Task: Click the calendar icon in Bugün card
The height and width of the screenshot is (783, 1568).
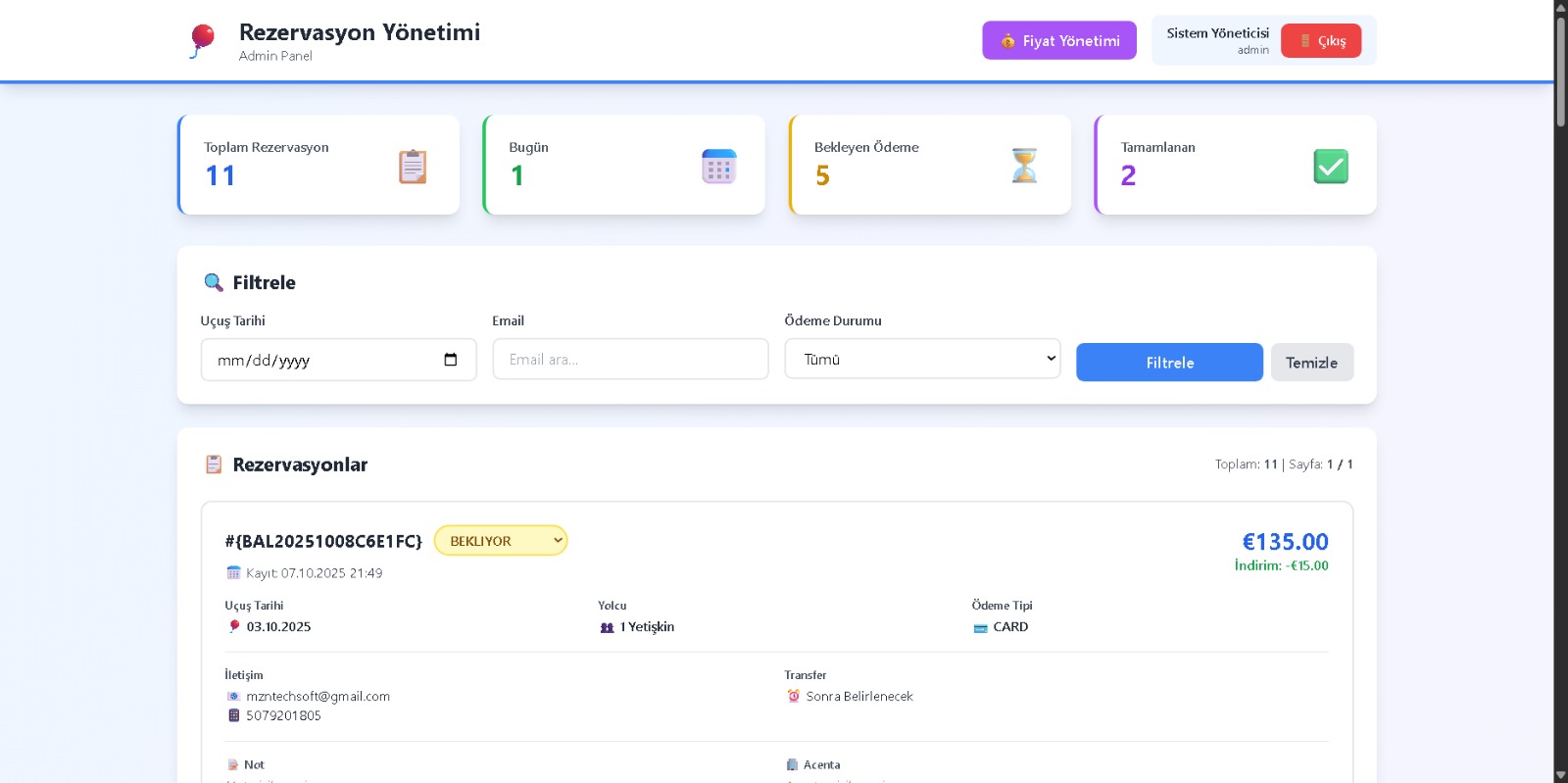Action: point(718,167)
